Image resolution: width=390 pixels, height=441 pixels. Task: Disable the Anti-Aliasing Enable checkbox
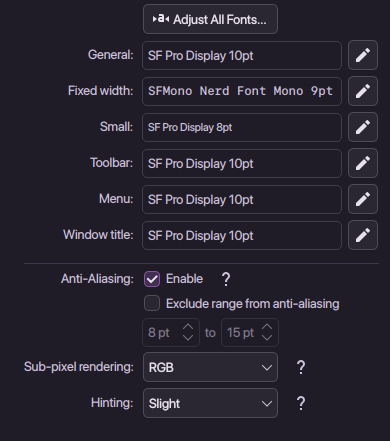[x=152, y=279]
